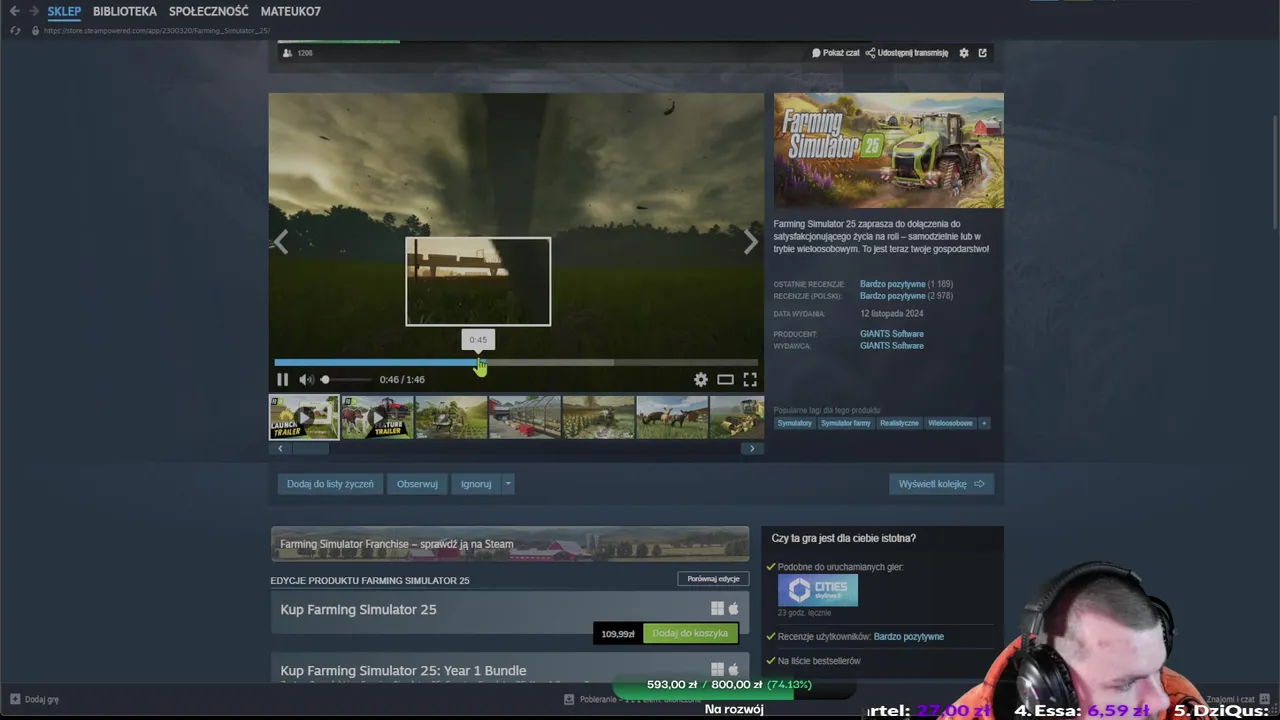Open the SPOŁECZNOŚĆ tab
The height and width of the screenshot is (720, 1280).
click(209, 11)
